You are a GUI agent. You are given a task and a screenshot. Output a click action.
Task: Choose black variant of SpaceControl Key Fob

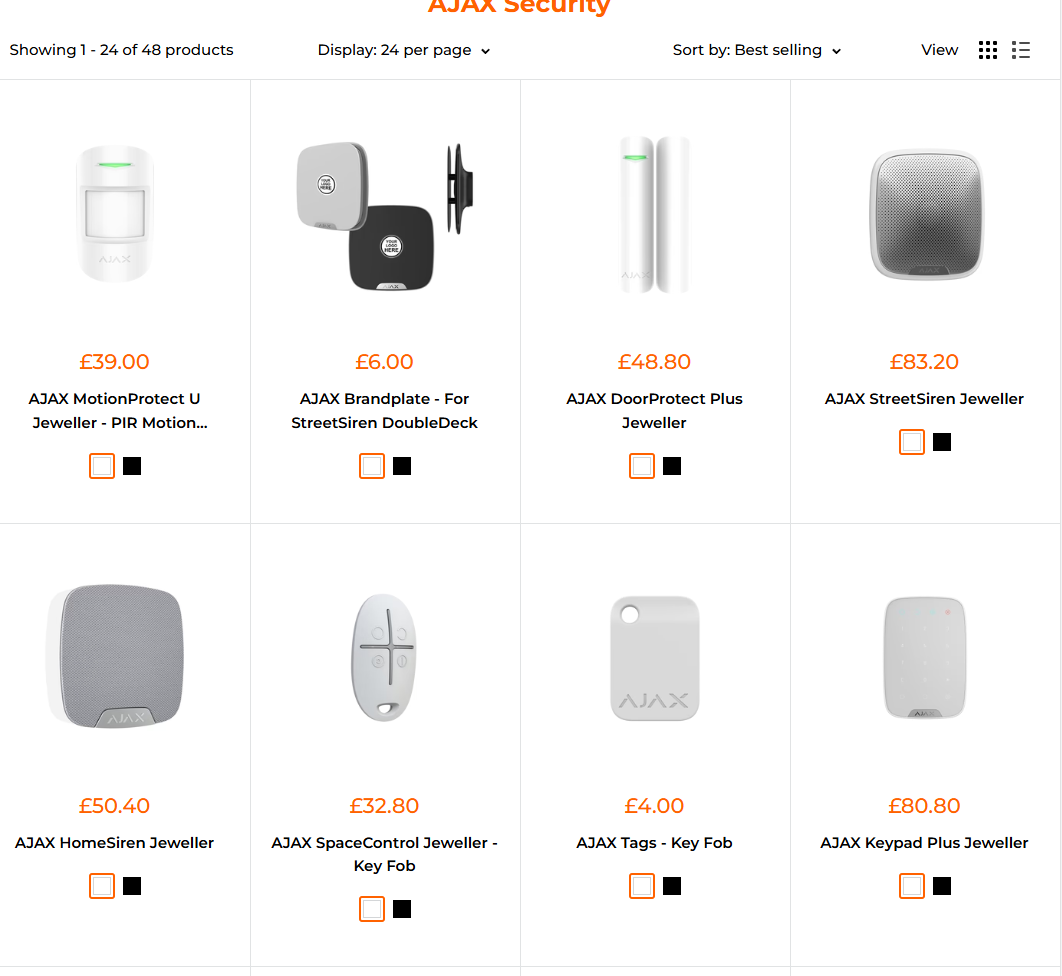click(x=402, y=909)
